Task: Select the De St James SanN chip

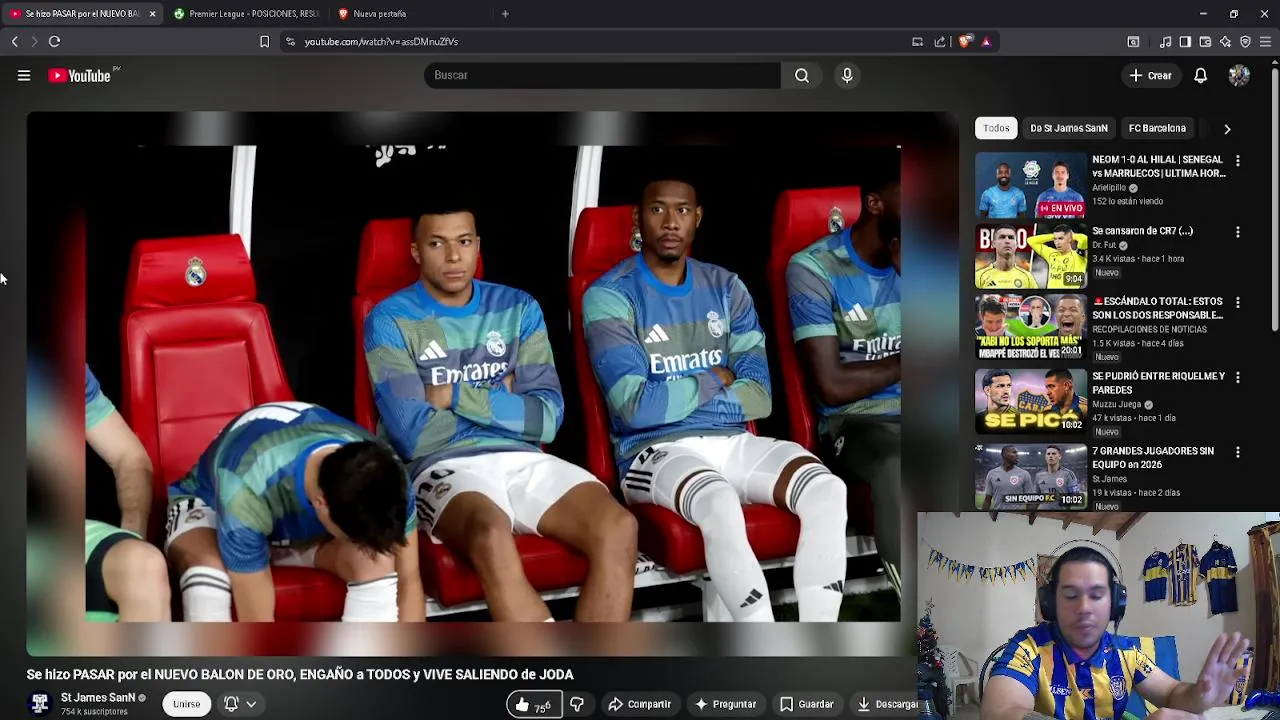Action: click(1069, 128)
